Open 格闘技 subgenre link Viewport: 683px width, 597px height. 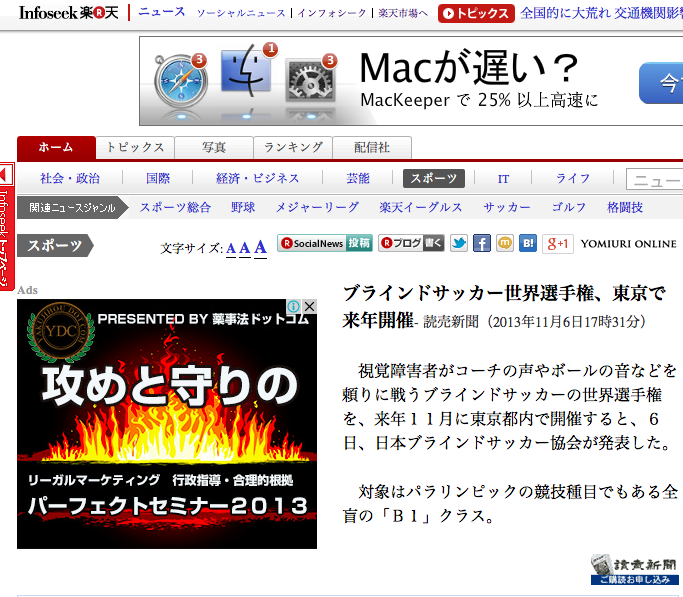625,207
